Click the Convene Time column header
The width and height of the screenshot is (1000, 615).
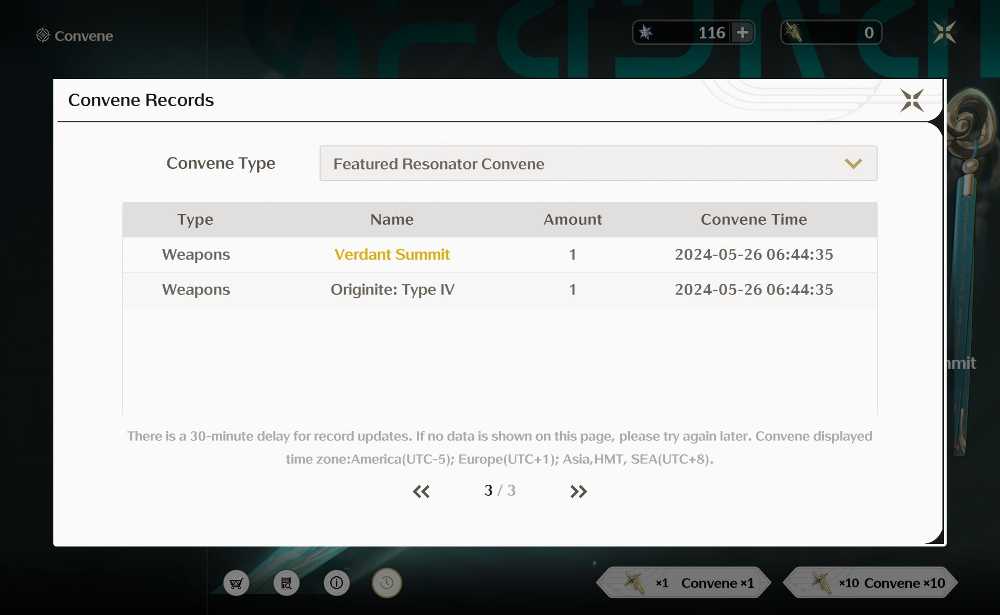coord(754,219)
